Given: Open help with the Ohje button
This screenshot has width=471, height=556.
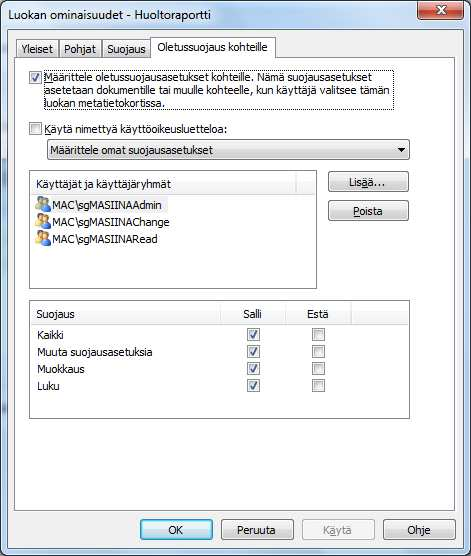Looking at the screenshot, I should [x=419, y=530].
